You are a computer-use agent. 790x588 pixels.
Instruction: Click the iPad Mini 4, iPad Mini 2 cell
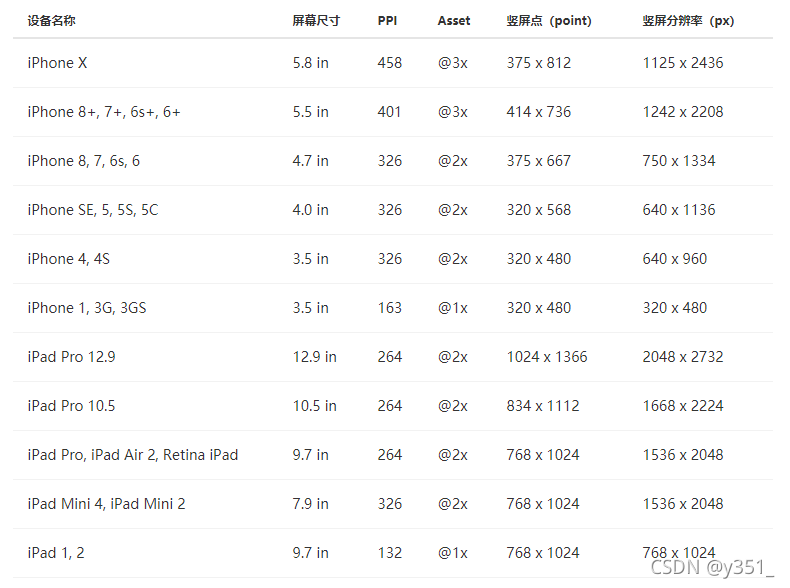click(106, 504)
